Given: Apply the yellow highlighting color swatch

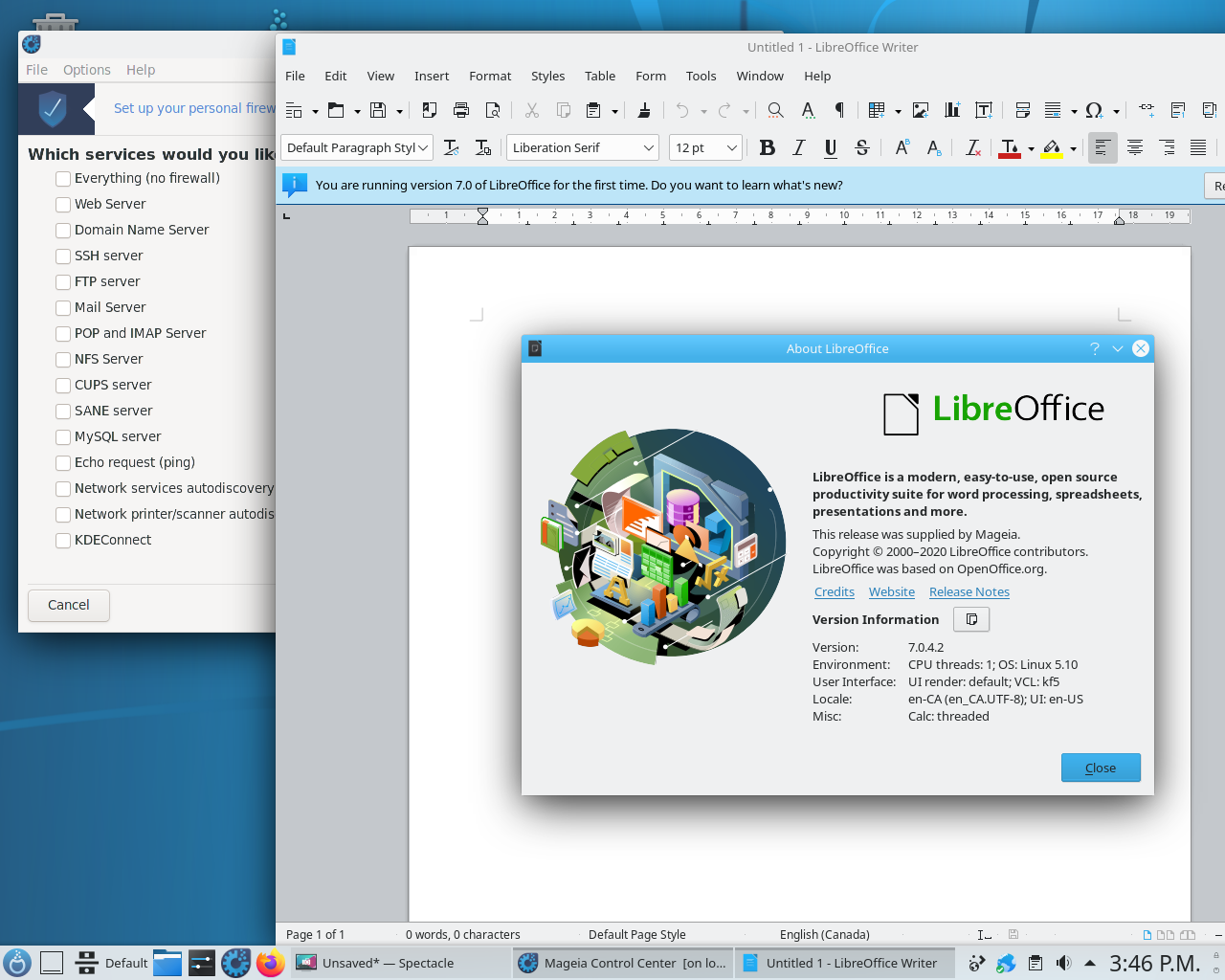Looking at the screenshot, I should (x=1052, y=148).
